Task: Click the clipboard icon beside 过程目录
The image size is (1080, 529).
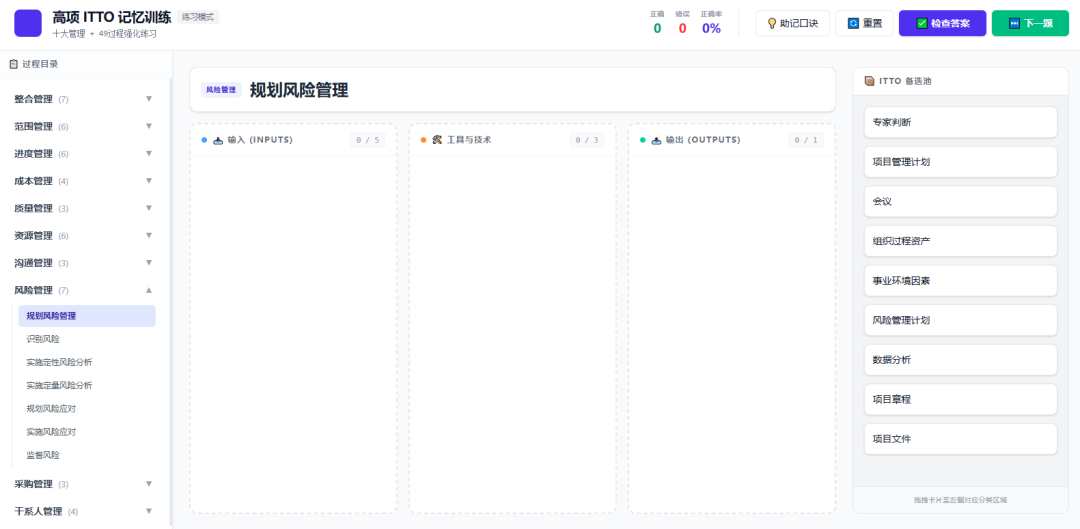Action: [x=13, y=64]
